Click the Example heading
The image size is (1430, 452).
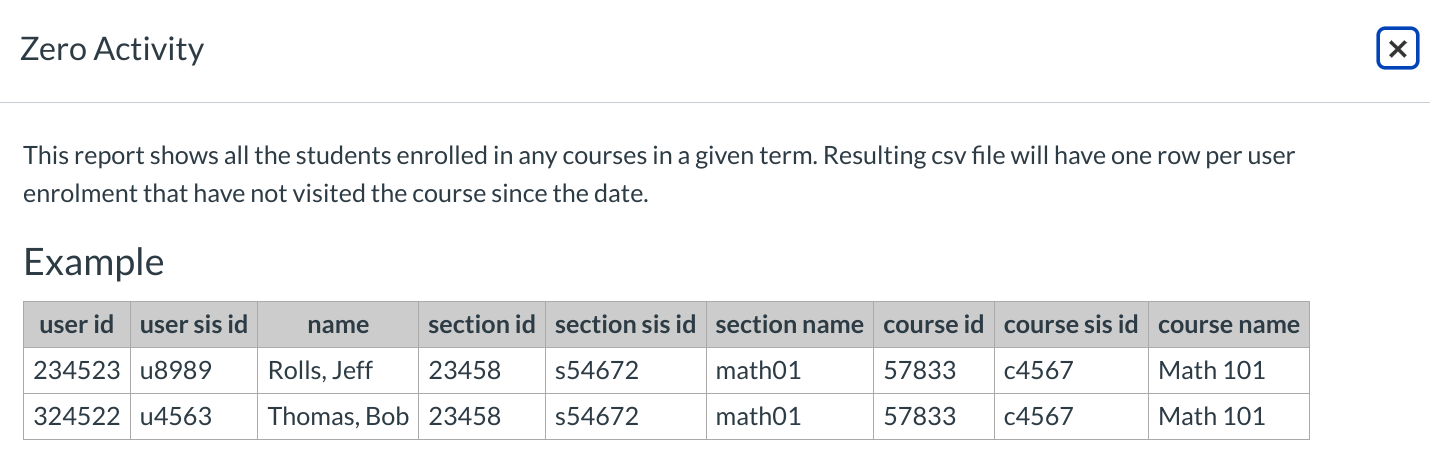point(93,262)
